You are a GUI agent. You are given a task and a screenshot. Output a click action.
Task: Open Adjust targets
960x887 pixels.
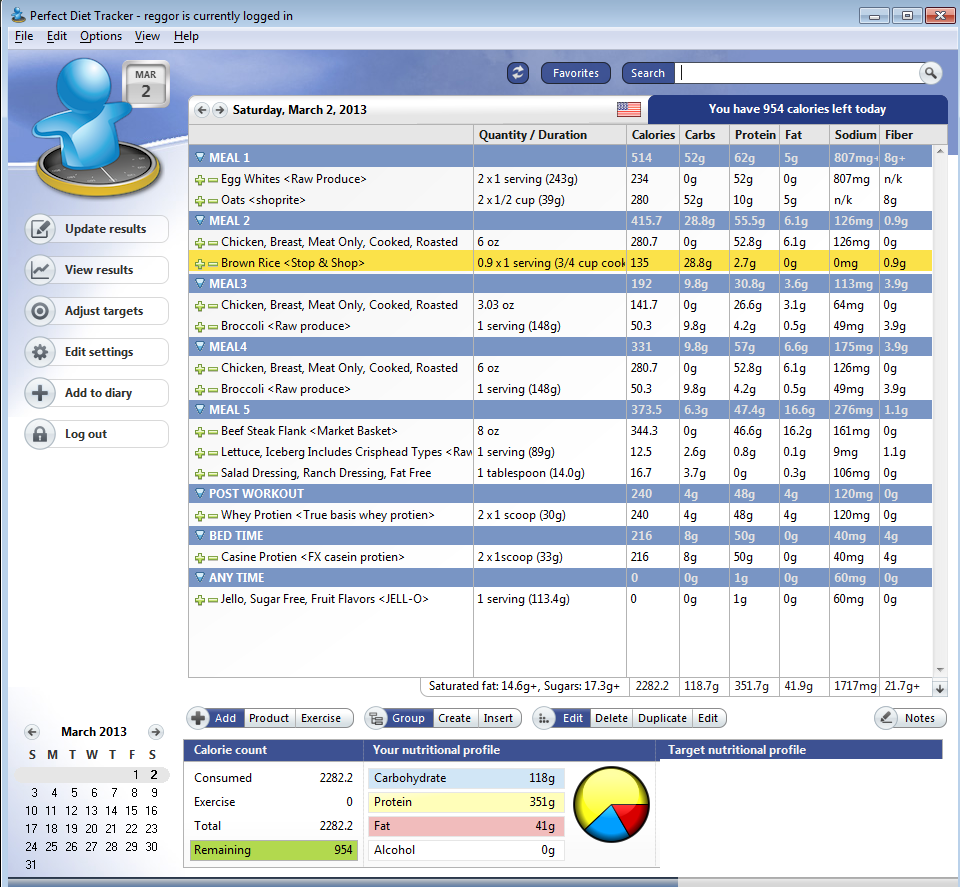click(x=97, y=311)
